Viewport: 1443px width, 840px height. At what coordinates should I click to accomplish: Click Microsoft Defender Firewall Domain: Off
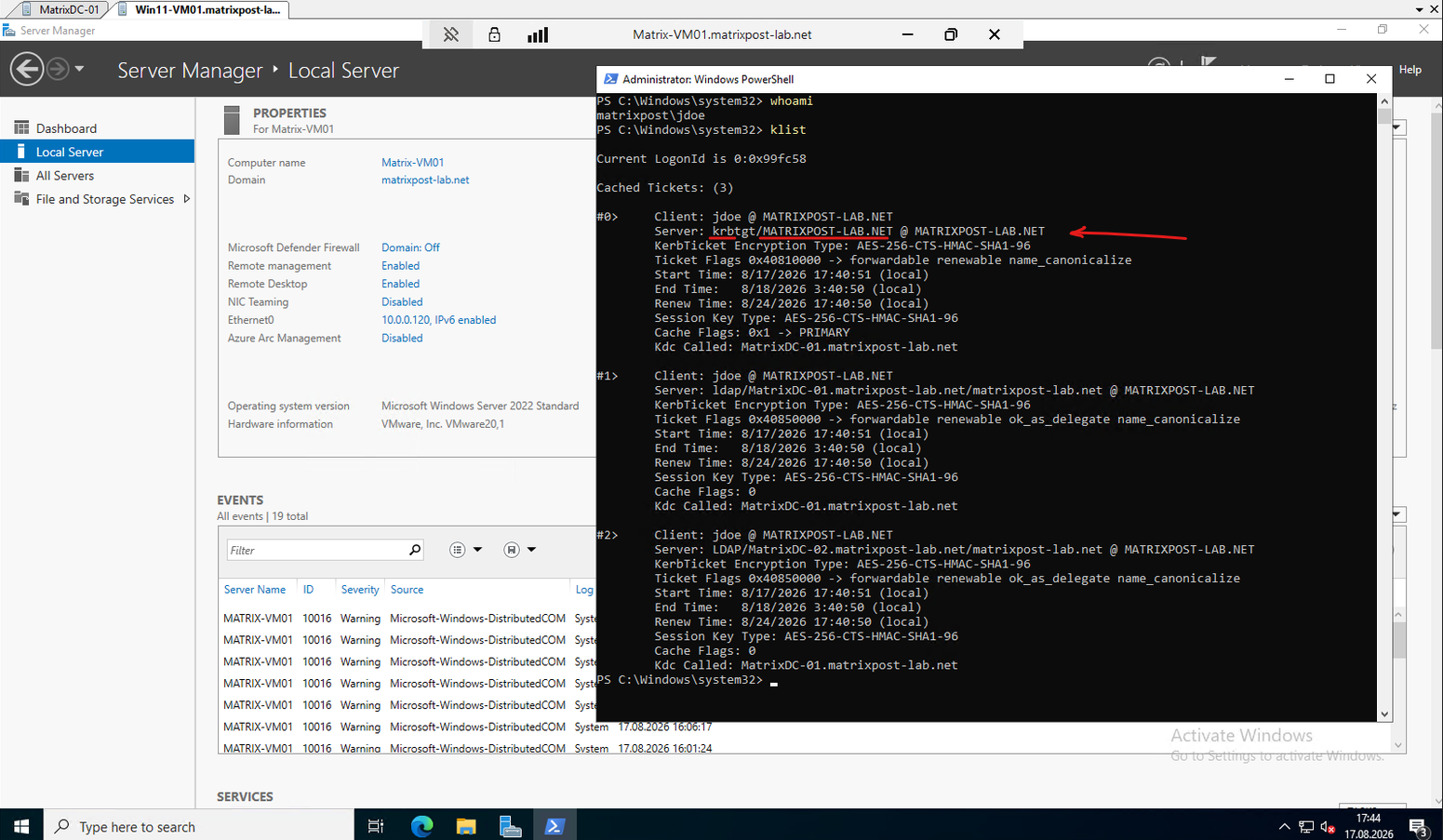(410, 247)
